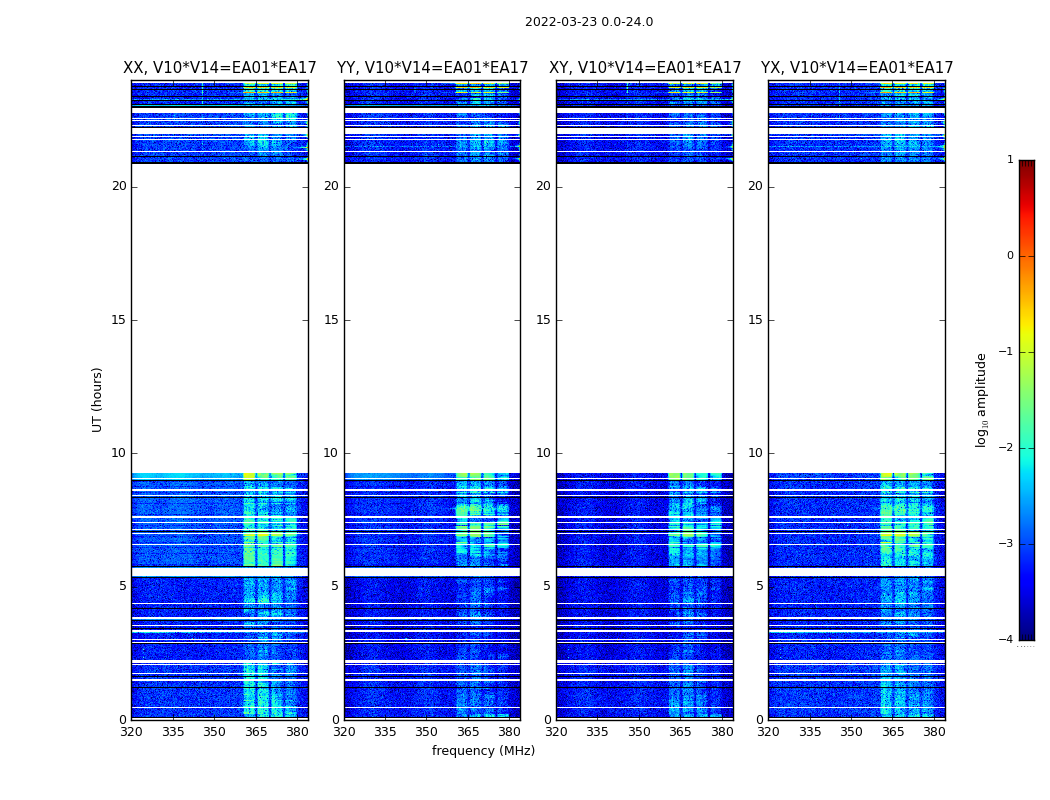This screenshot has height=800, width=1050.
Task: Click the green middle of the colorbar
Action: click(1027, 402)
